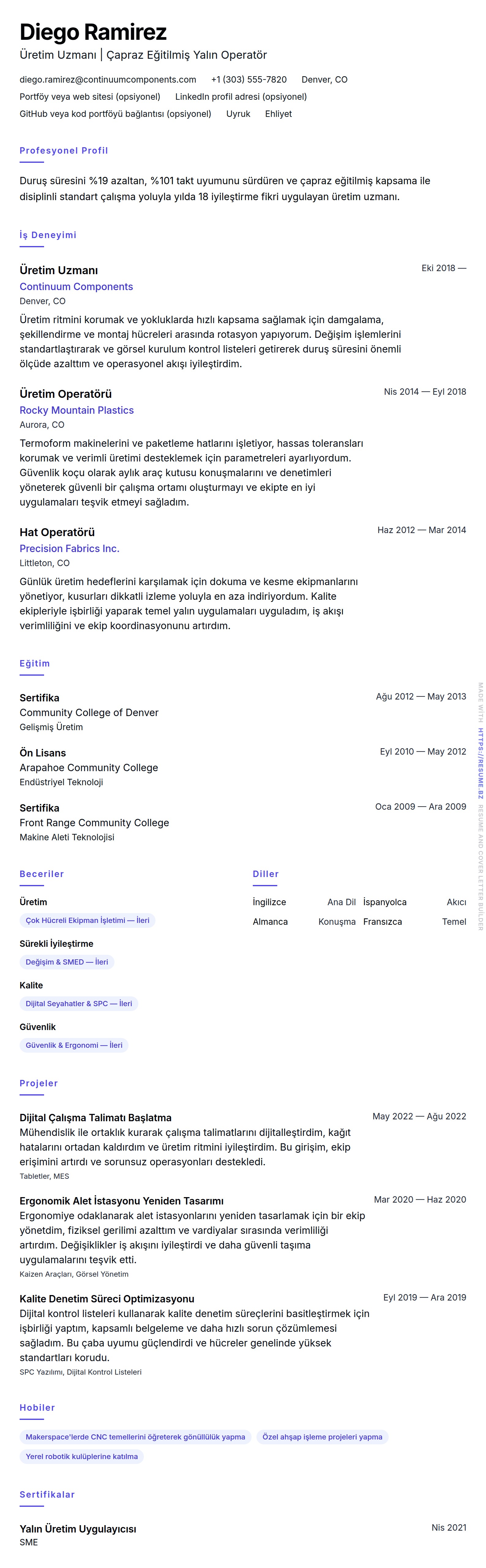Click the Özel ahşap işleme projeleri hobby chip
This screenshot has height=1568, width=486.
[322, 1437]
